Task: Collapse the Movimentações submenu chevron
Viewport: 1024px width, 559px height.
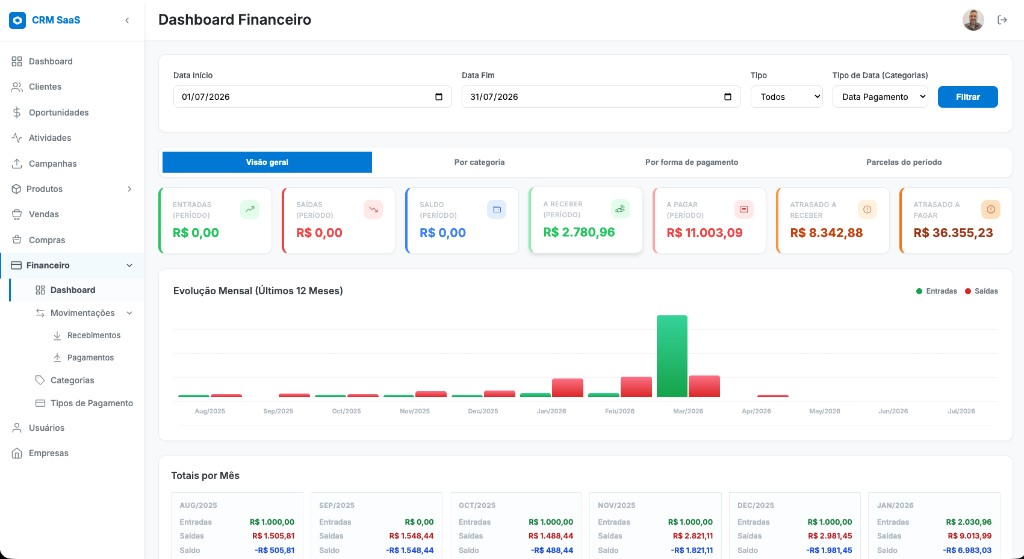Action: coord(129,313)
